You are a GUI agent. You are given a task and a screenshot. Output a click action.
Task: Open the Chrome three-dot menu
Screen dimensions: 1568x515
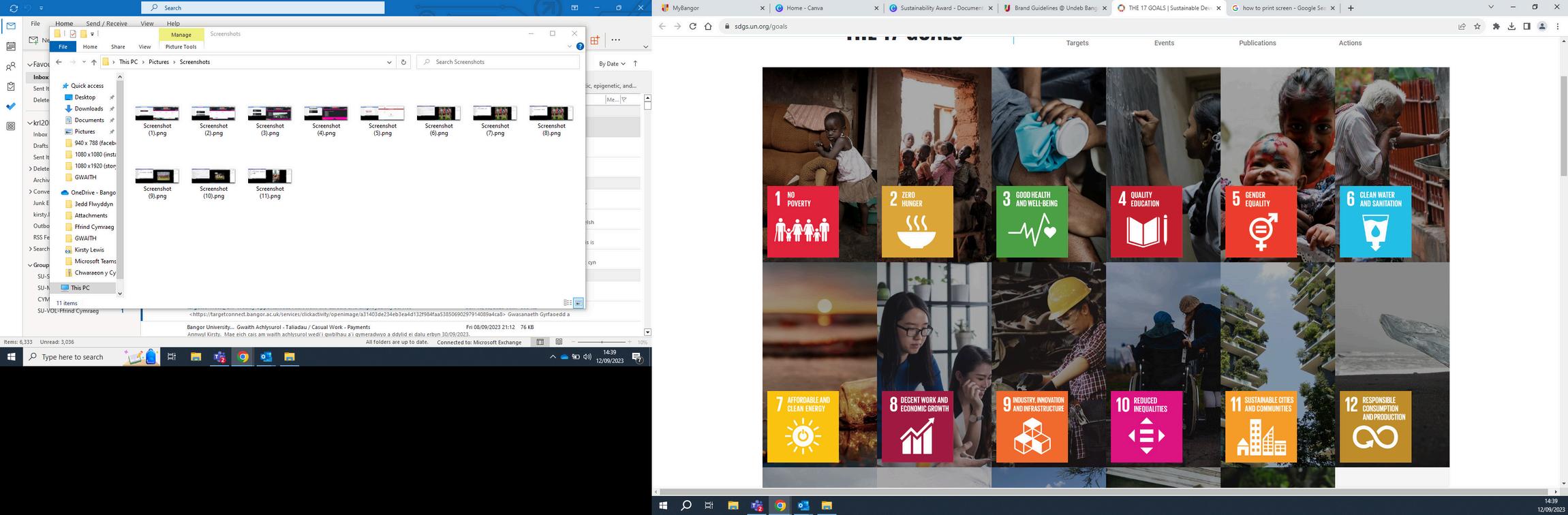pyautogui.click(x=1556, y=27)
